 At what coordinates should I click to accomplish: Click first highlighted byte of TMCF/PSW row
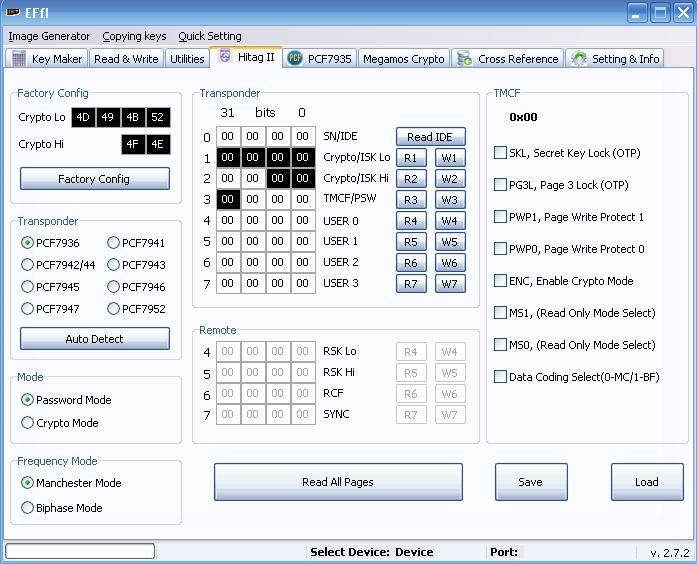point(228,199)
